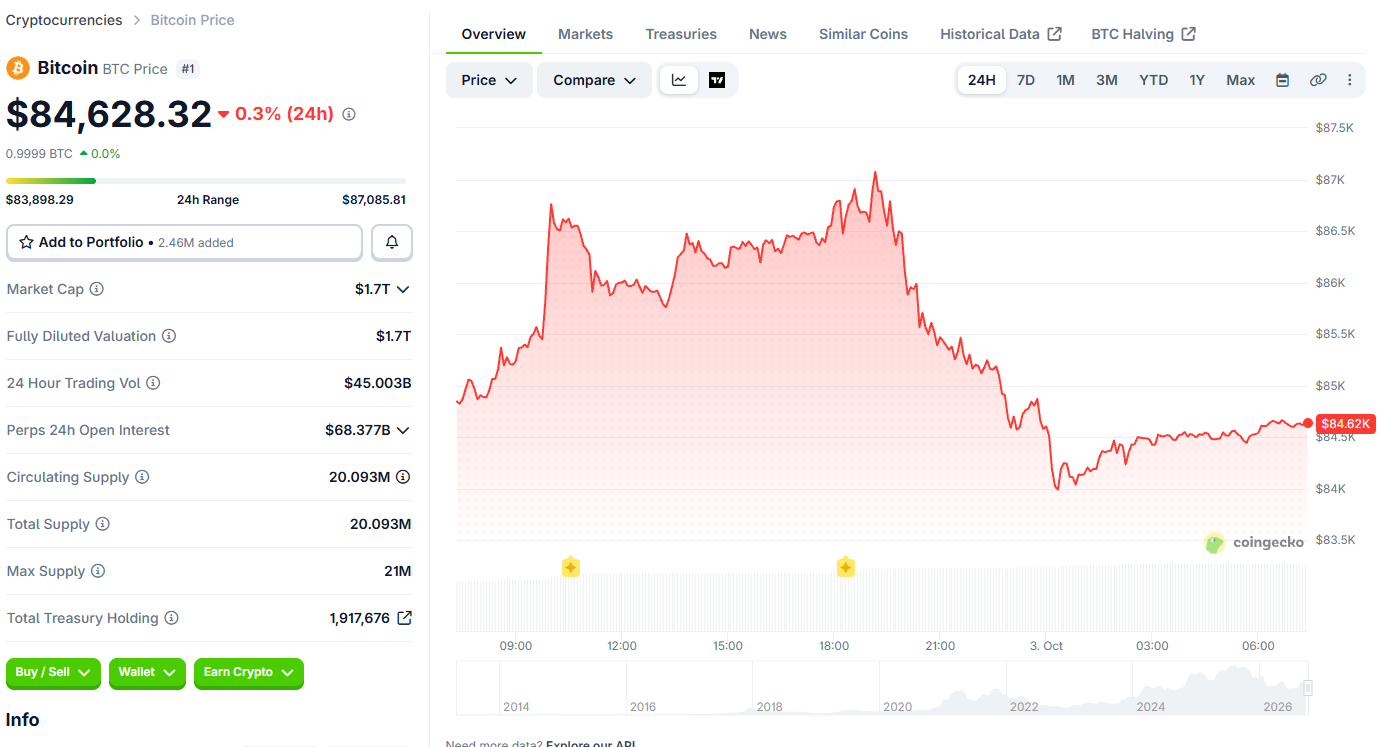Open the Buy / Sell dropdown

(x=53, y=673)
